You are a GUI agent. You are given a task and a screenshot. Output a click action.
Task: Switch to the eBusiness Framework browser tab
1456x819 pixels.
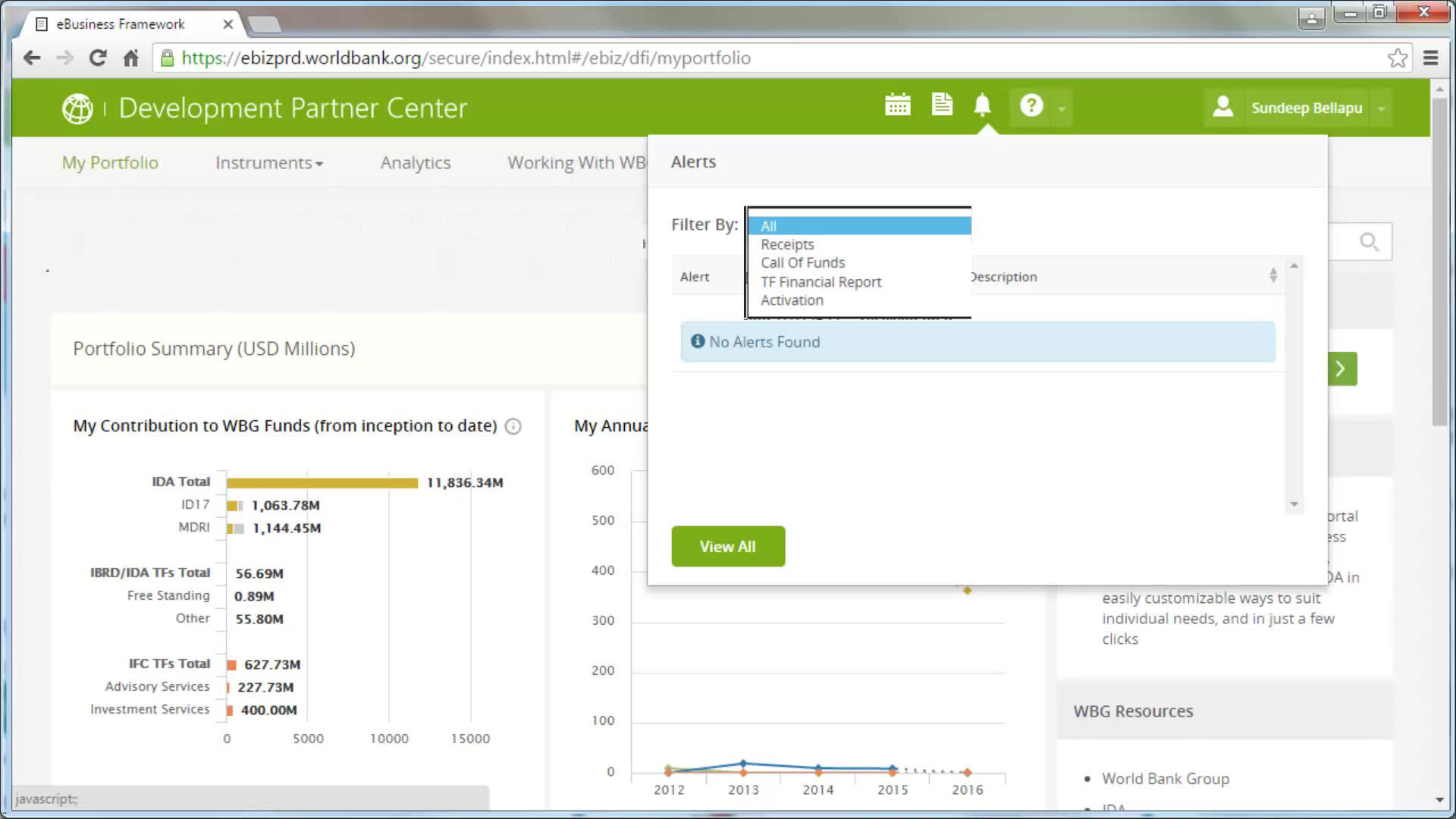pos(129,24)
